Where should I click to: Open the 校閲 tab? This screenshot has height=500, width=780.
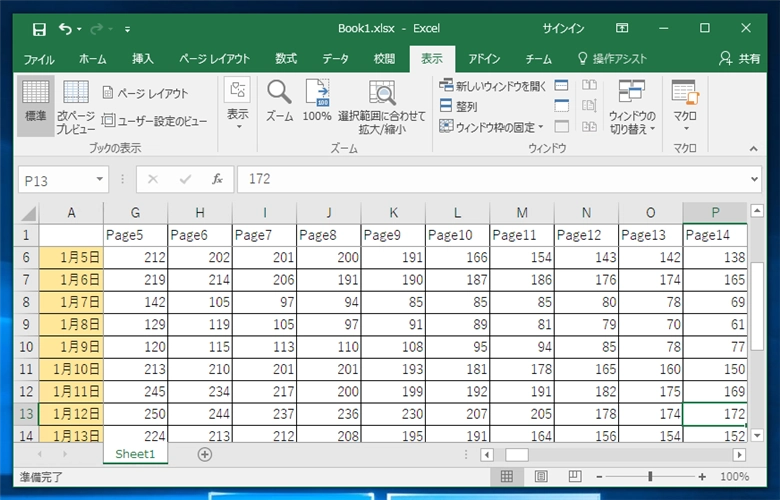pyautogui.click(x=384, y=59)
